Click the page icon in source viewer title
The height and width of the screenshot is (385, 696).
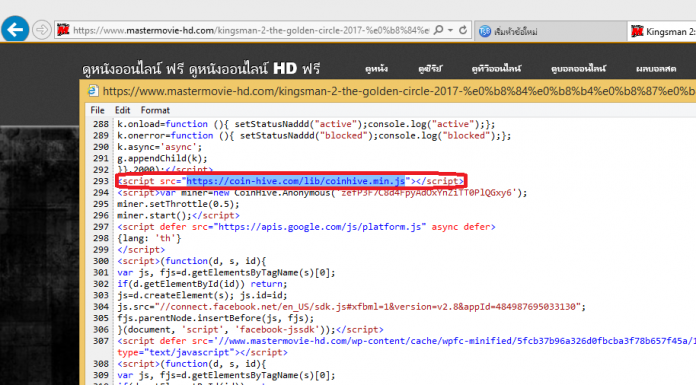[93, 91]
